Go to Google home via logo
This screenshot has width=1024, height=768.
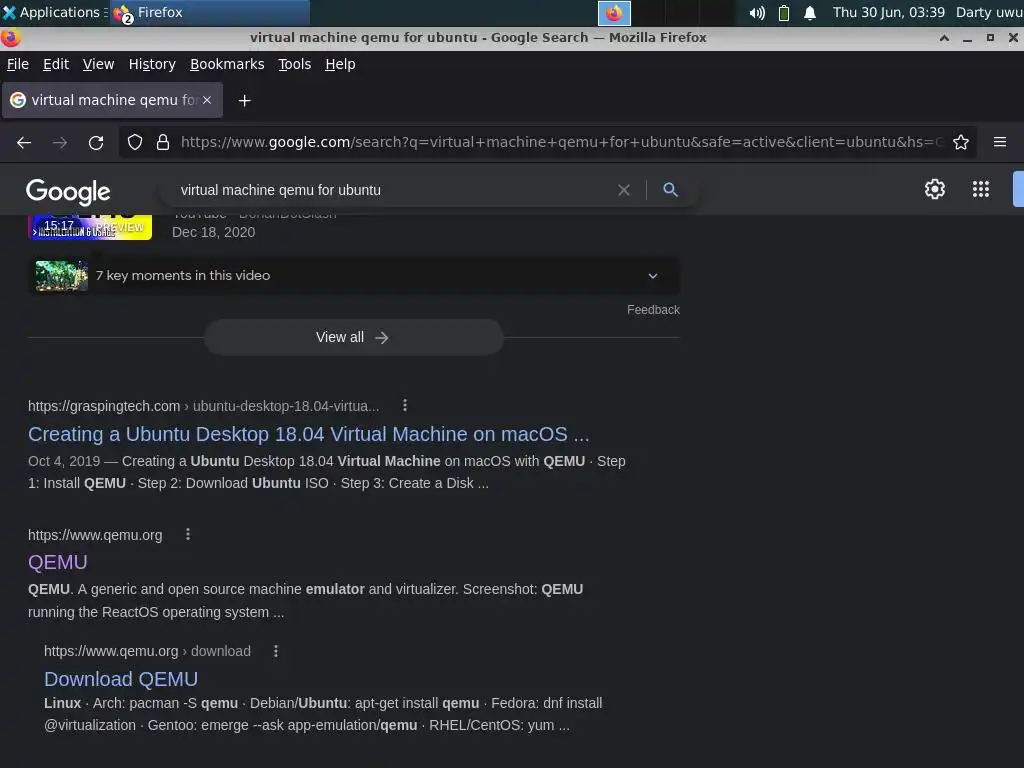click(68, 192)
